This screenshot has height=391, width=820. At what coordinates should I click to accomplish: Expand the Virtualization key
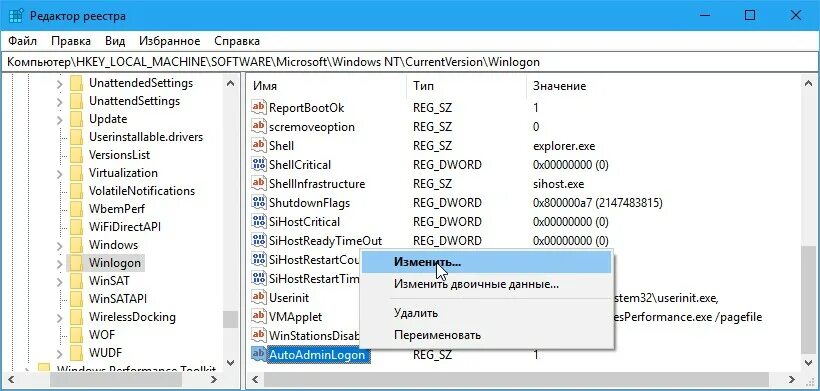(60, 173)
